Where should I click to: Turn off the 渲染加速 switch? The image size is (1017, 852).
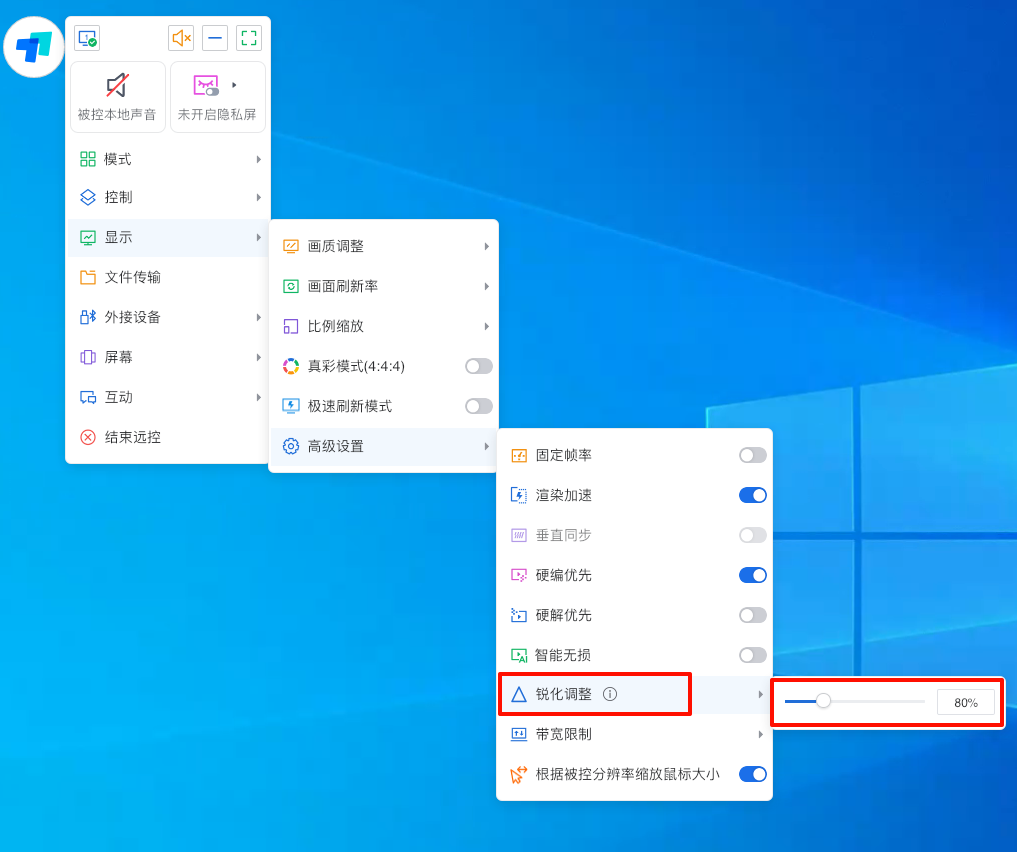752,495
